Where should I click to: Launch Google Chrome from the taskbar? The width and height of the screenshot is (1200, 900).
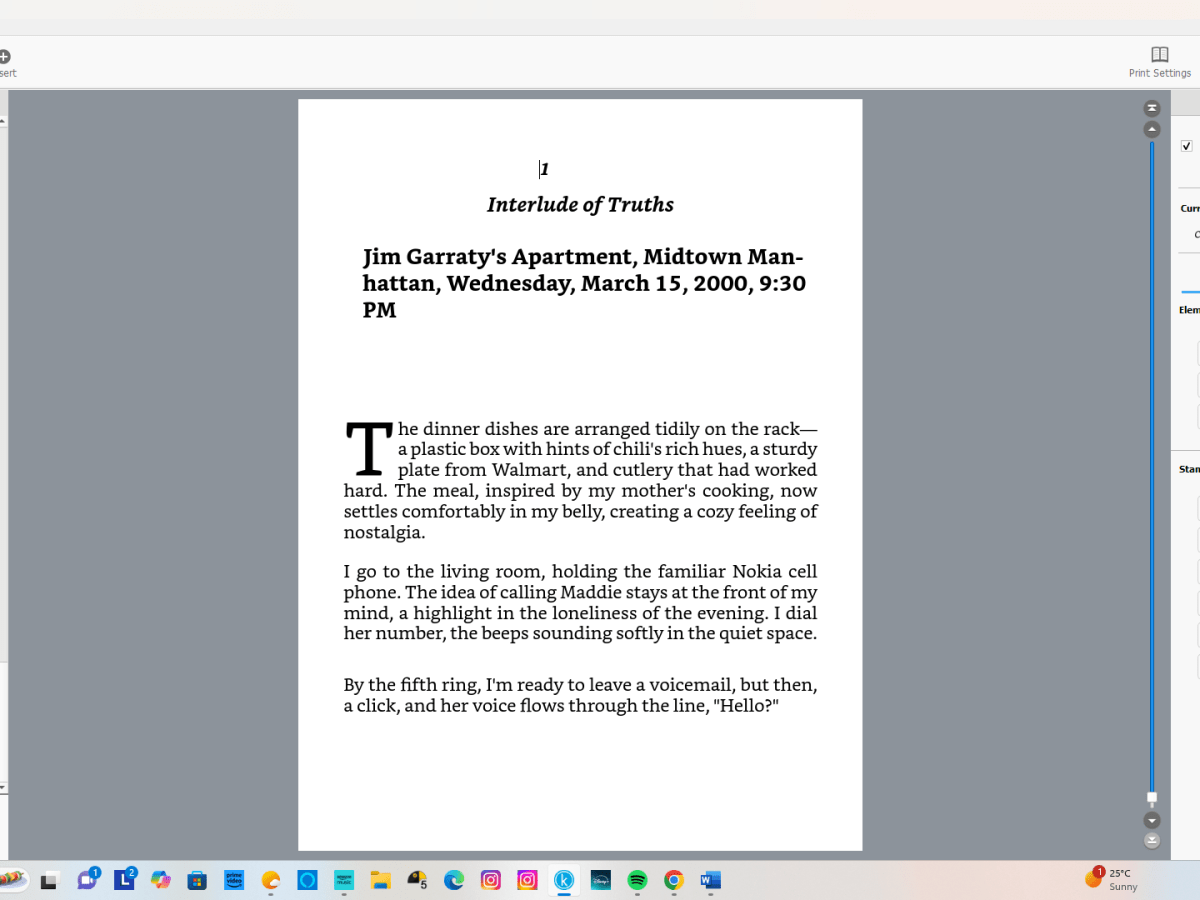click(674, 880)
